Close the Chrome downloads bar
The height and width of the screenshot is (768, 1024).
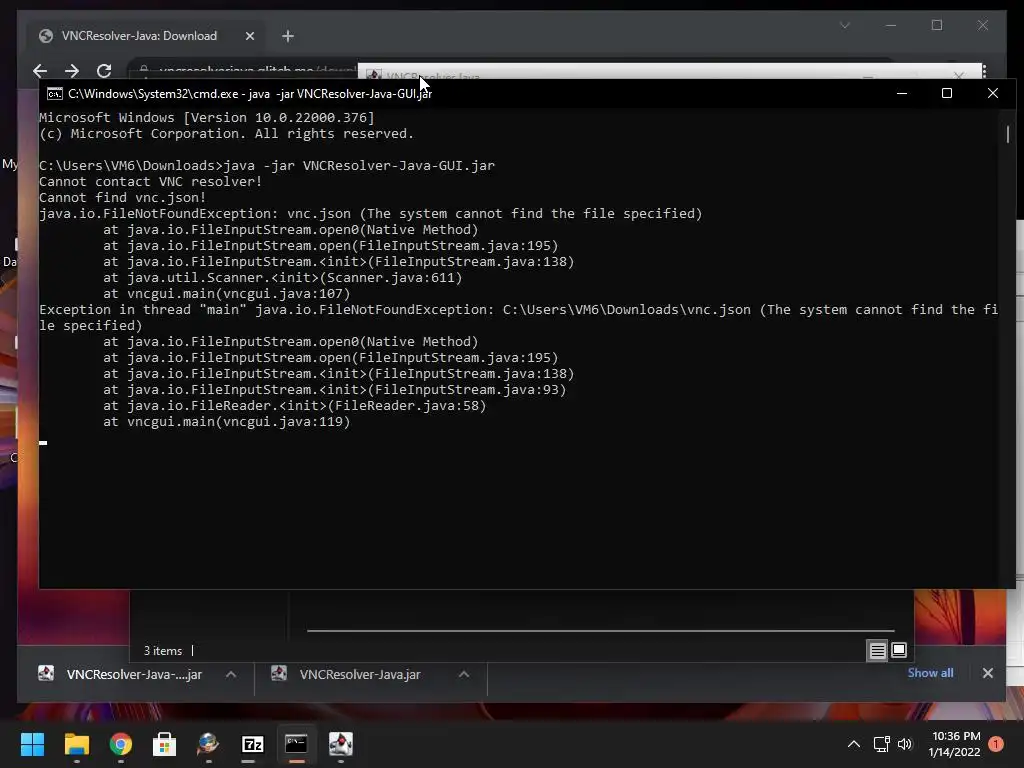pos(987,673)
